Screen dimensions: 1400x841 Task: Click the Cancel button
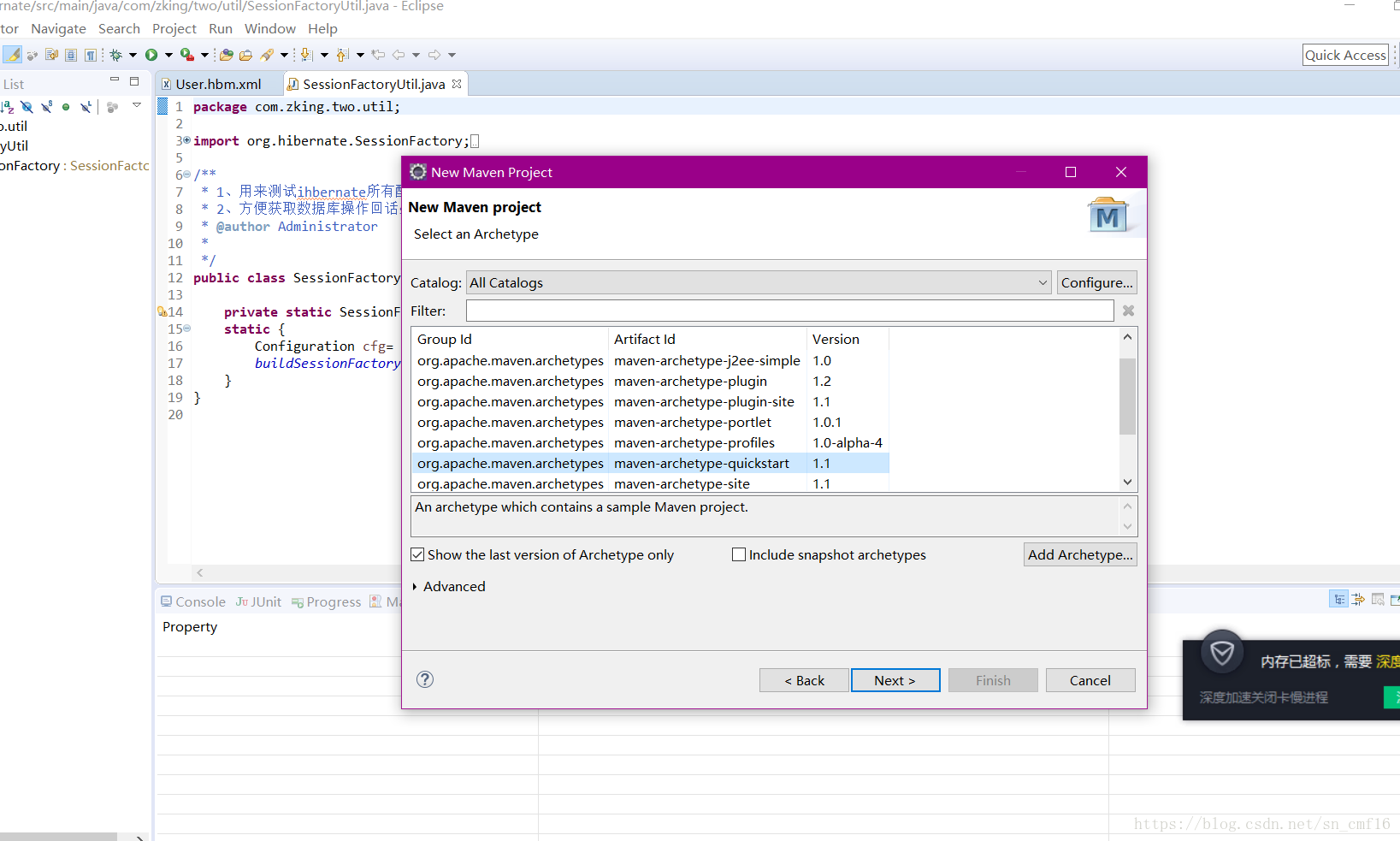pos(1090,680)
